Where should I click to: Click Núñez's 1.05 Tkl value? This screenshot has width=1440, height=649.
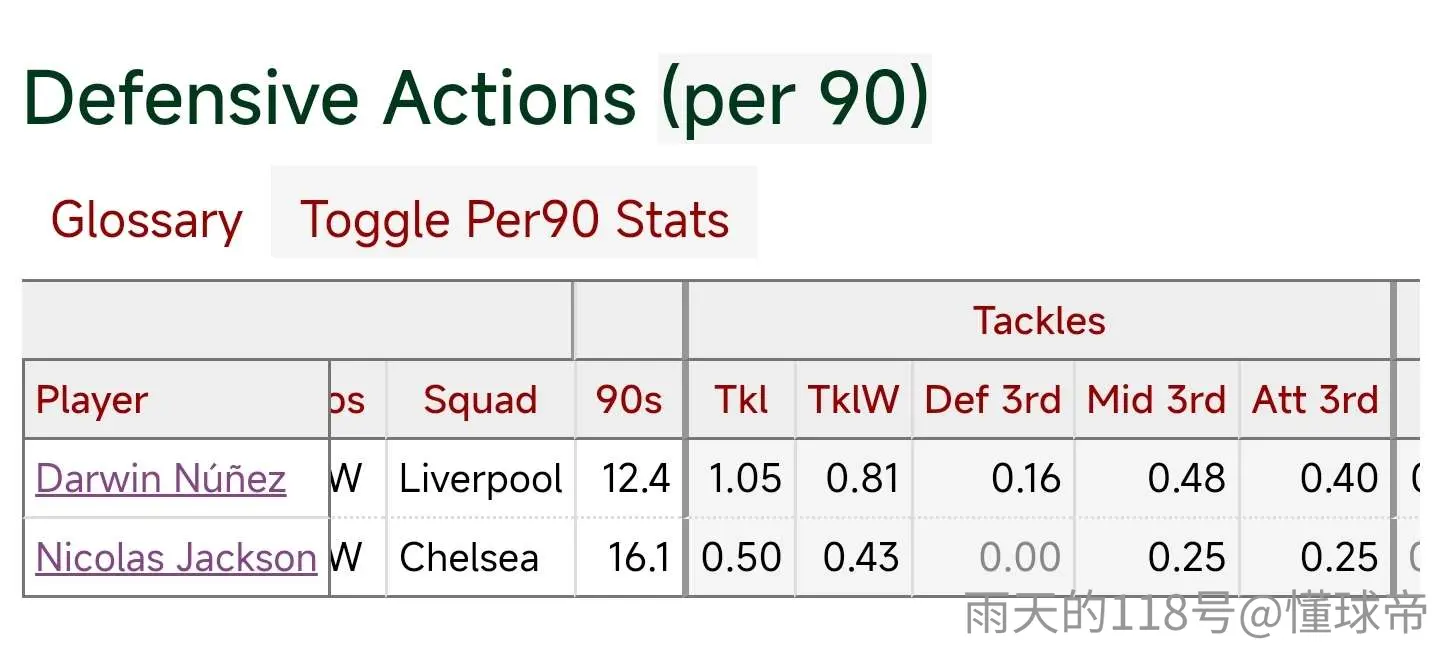(745, 479)
